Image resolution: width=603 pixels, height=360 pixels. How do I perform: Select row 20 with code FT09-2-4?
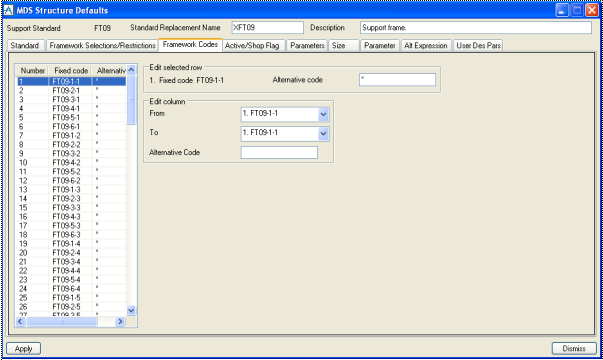tap(71, 253)
